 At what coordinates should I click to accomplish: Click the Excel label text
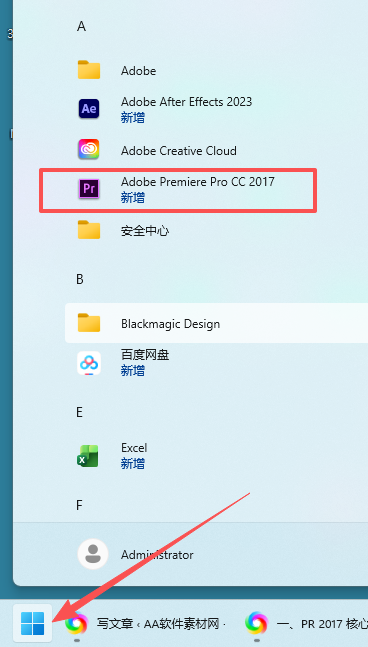(x=134, y=448)
